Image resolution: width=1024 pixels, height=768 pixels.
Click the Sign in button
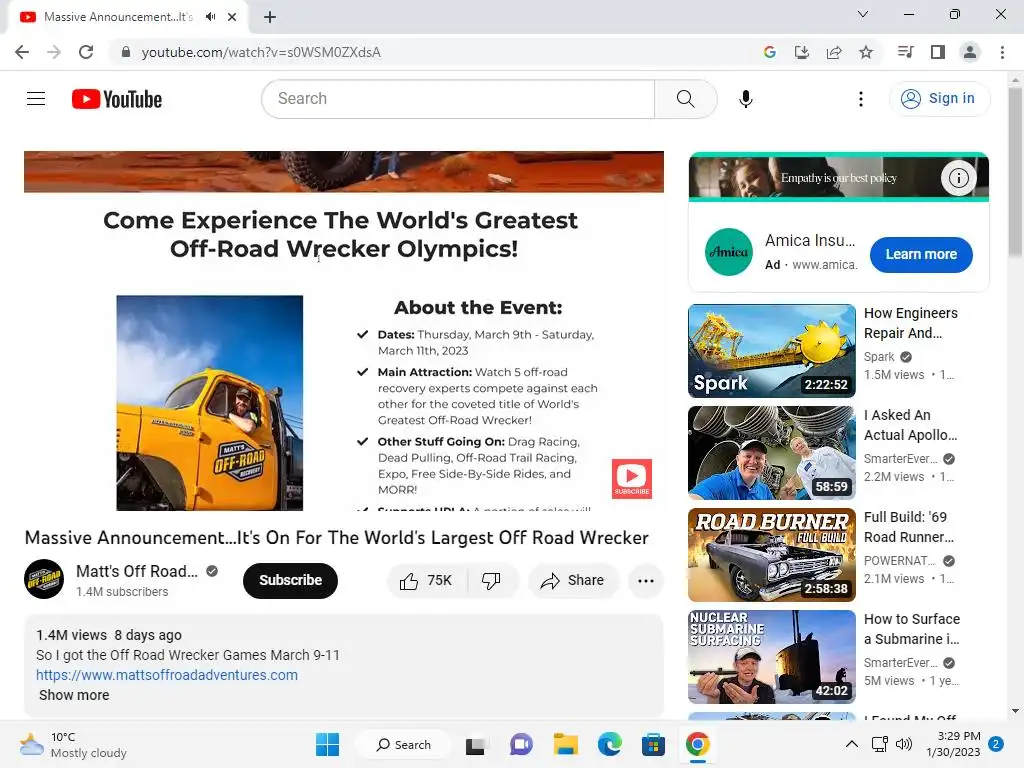click(939, 99)
